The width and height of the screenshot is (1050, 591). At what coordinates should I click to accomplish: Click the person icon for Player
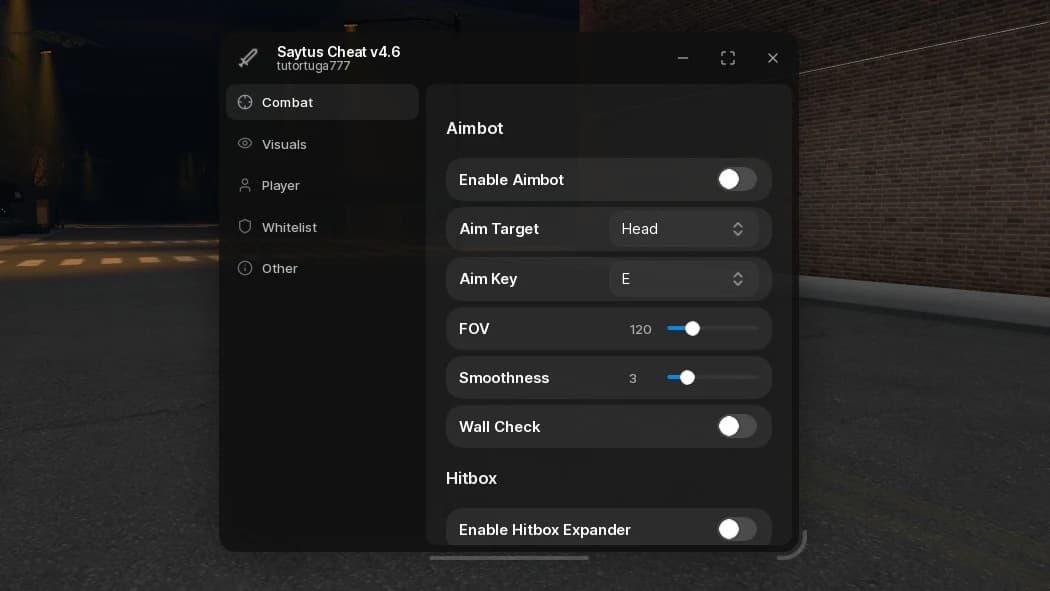coord(245,185)
